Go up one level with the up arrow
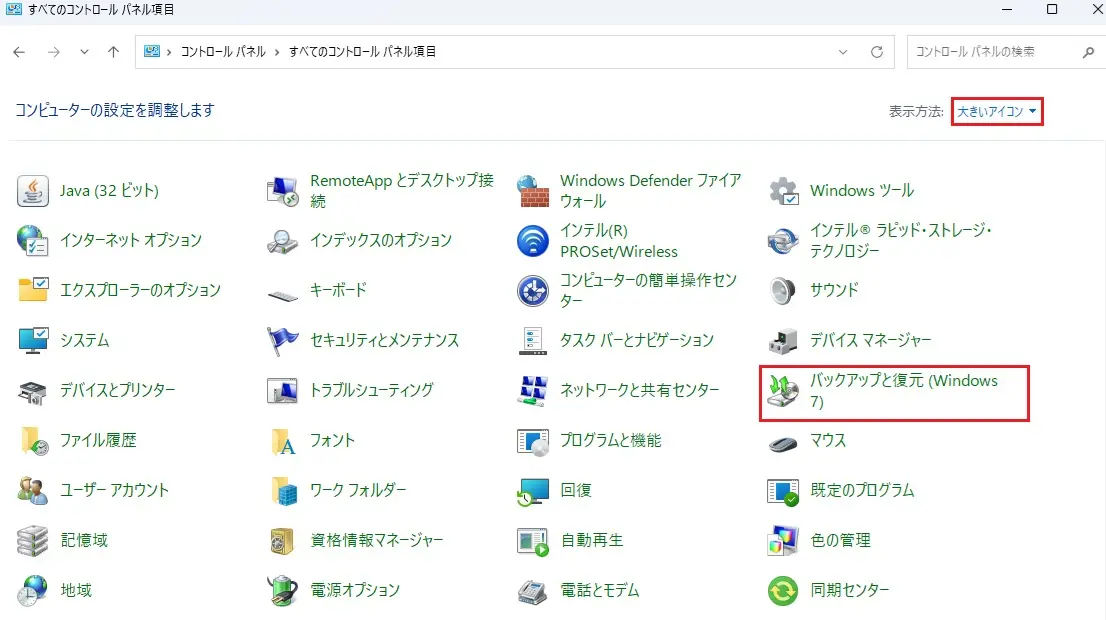Screen dimensions: 1106x620 coord(114,51)
